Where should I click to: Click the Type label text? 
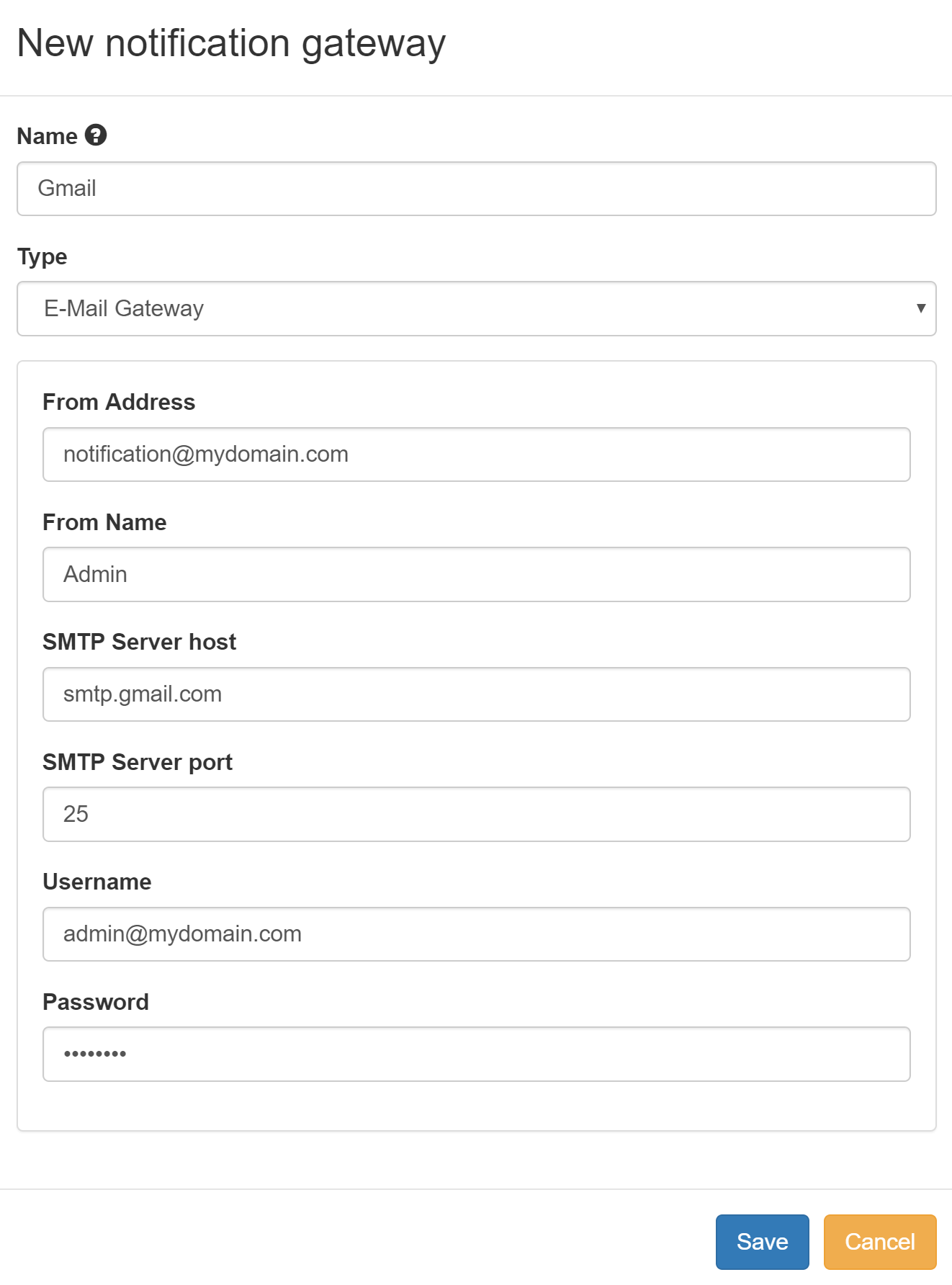tap(42, 257)
